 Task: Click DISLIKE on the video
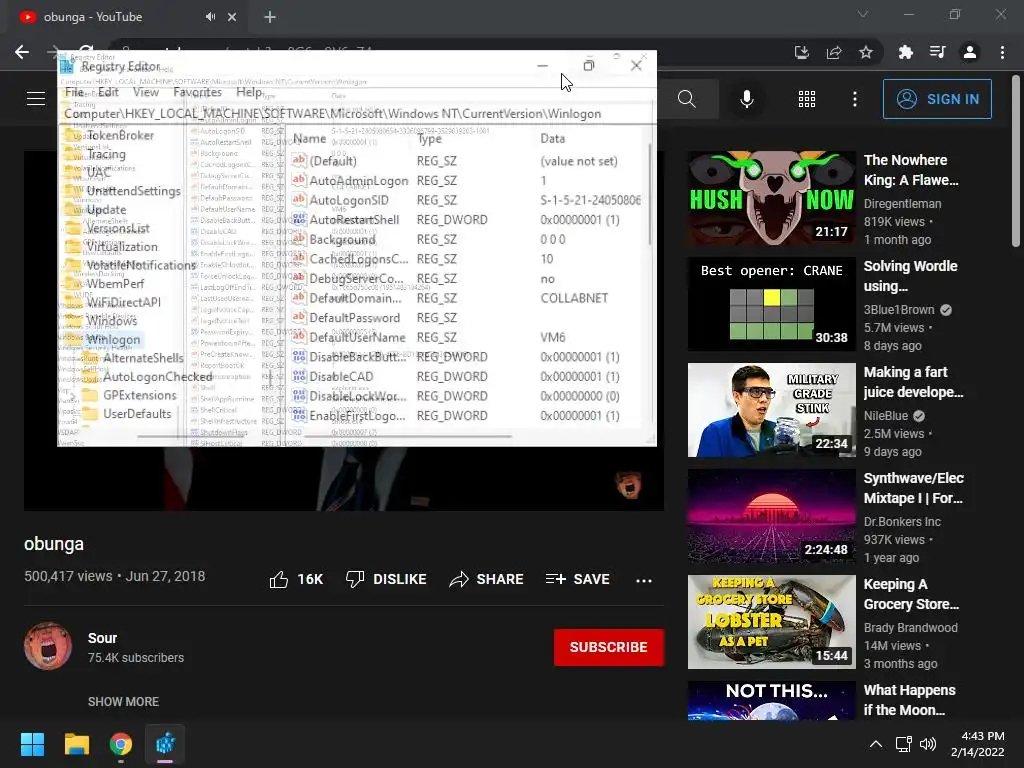click(386, 579)
